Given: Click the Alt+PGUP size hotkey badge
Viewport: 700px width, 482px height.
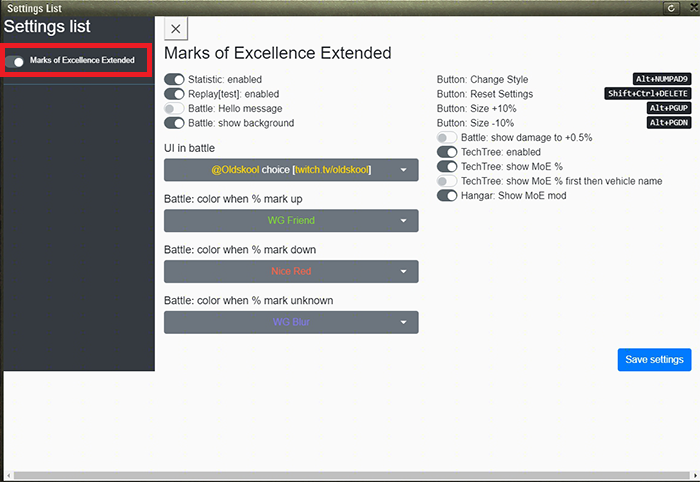Looking at the screenshot, I should click(x=669, y=108).
